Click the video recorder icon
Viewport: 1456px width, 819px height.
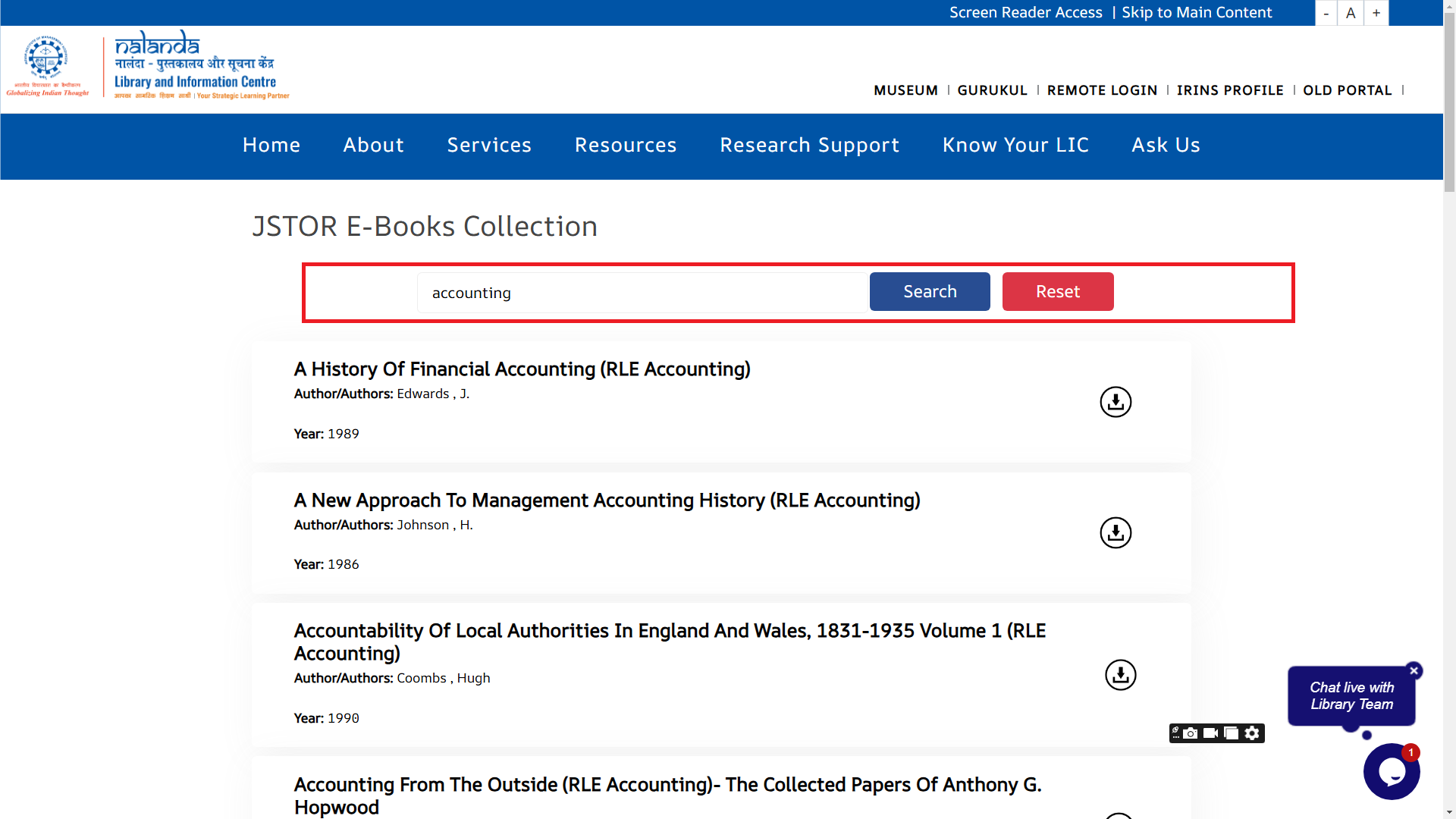pos(1210,733)
